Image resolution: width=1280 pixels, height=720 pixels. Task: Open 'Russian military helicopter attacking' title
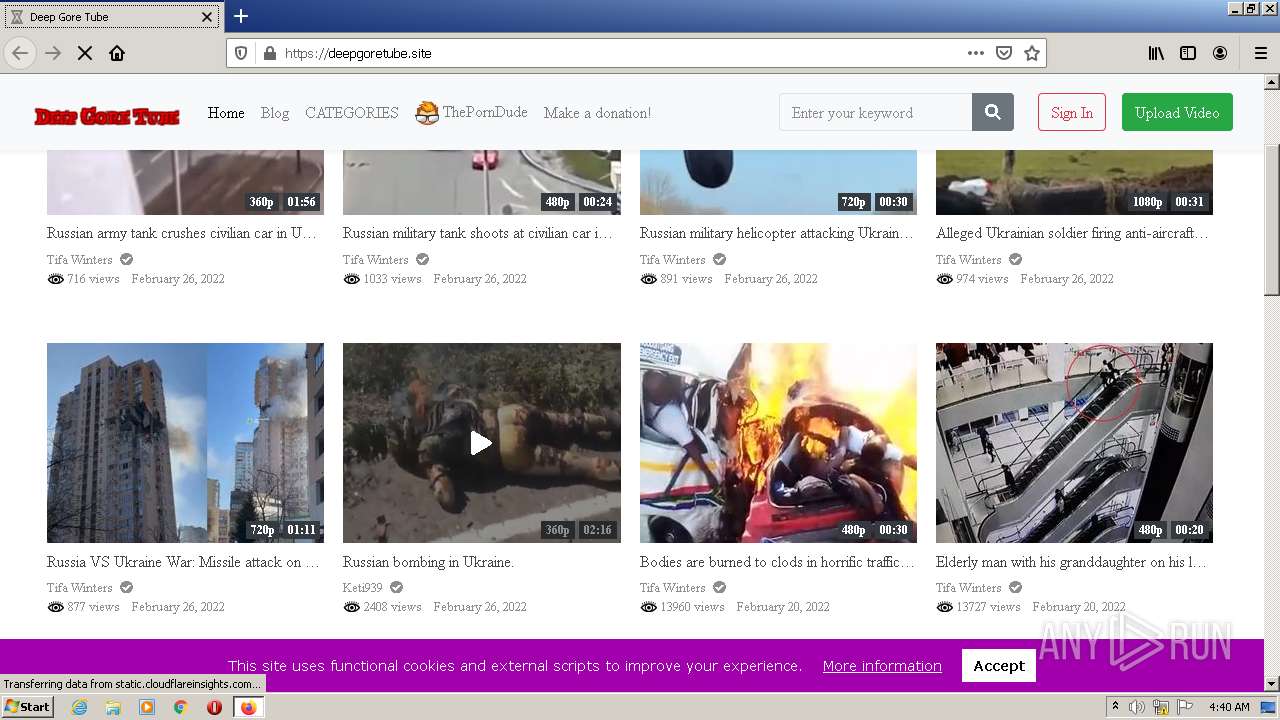pos(777,233)
